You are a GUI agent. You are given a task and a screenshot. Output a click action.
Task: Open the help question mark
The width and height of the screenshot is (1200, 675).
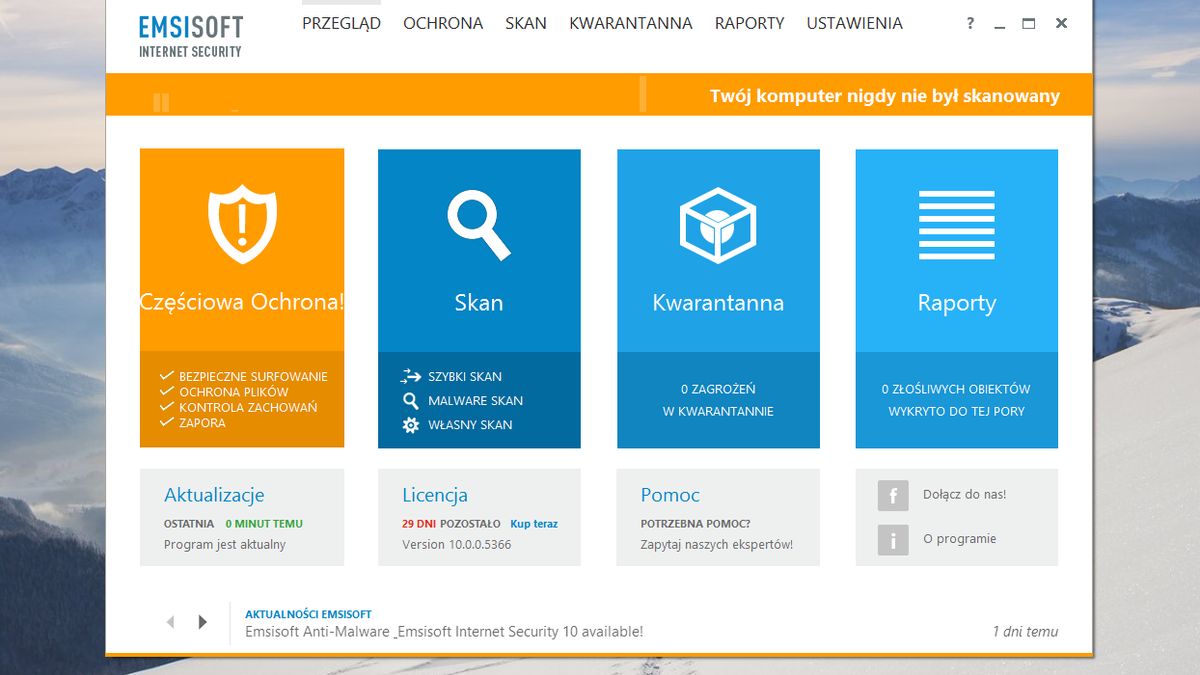point(970,23)
